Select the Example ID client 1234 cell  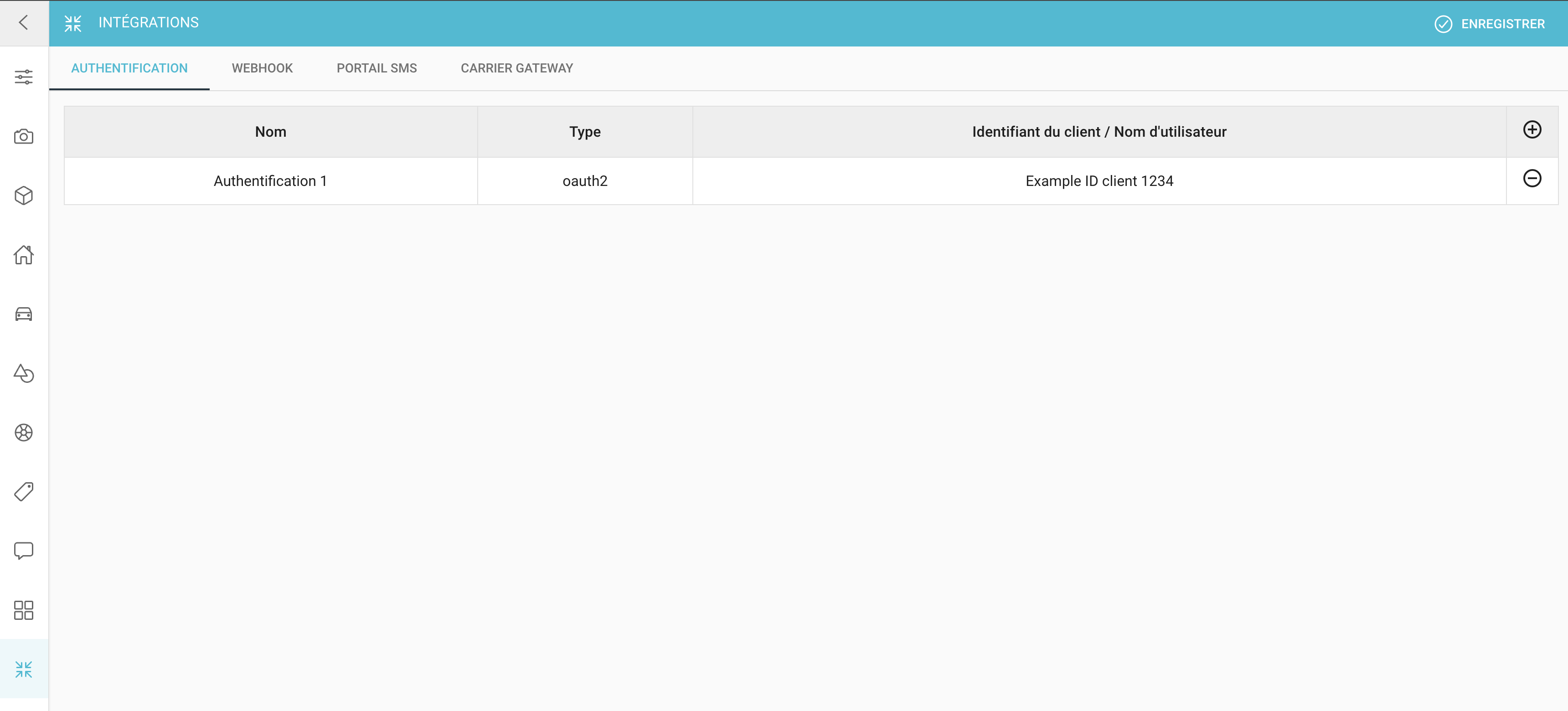[1099, 181]
